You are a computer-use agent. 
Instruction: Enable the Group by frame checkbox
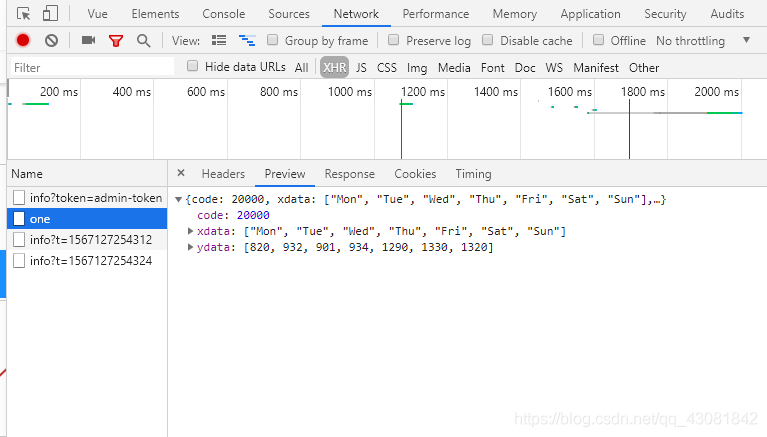(272, 40)
